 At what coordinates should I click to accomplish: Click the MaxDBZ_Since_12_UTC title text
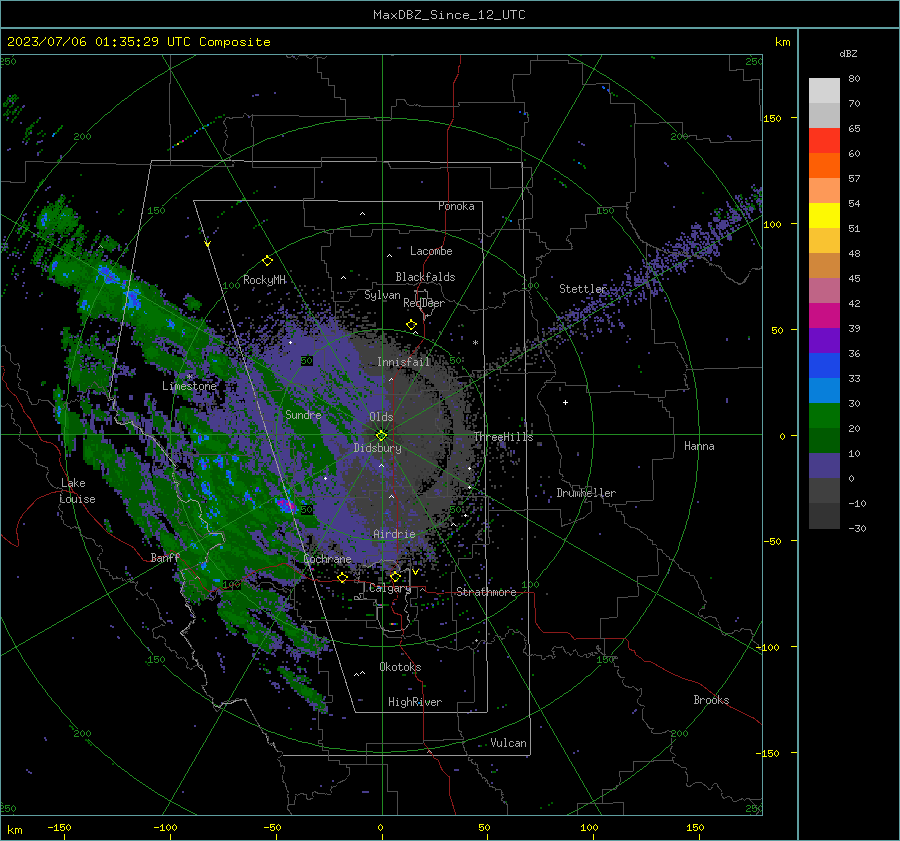pyautogui.click(x=449, y=15)
